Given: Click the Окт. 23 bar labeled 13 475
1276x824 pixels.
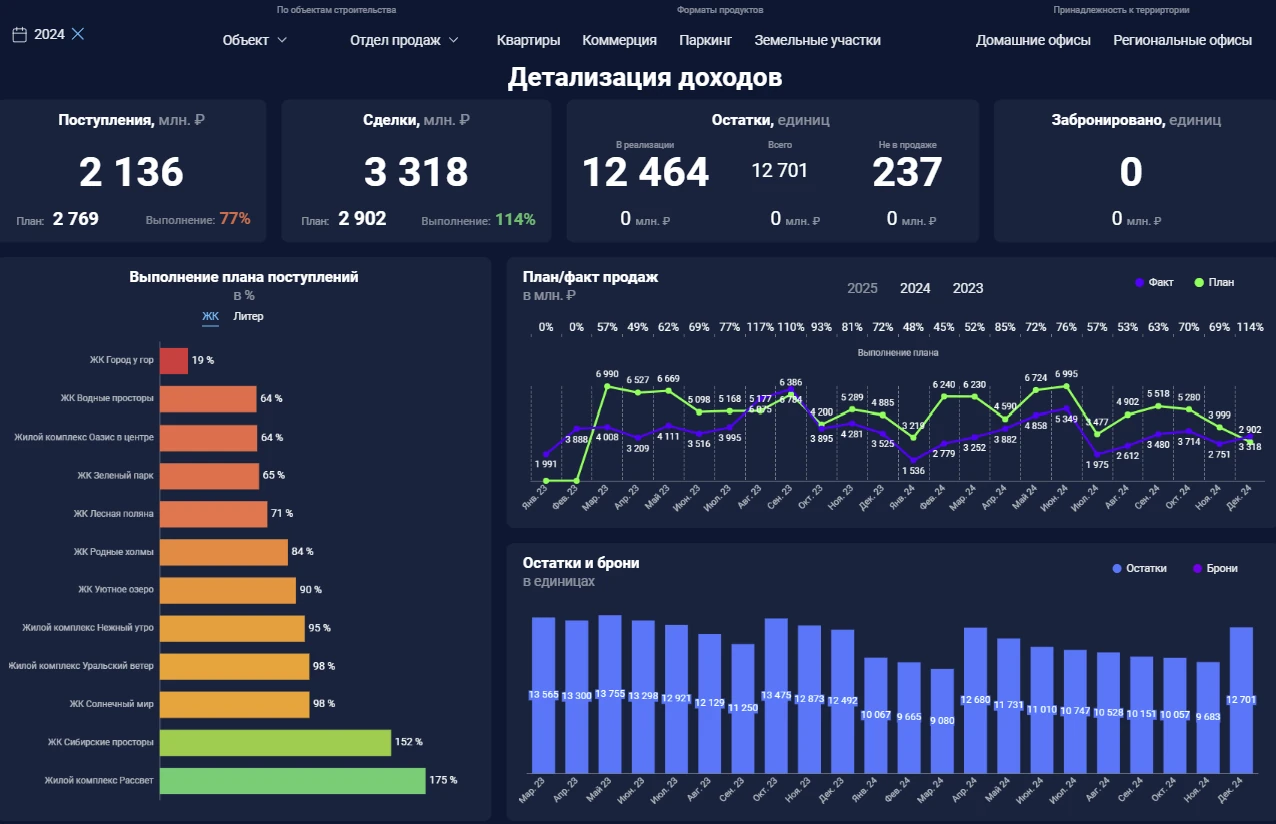Looking at the screenshot, I should pos(777,695).
